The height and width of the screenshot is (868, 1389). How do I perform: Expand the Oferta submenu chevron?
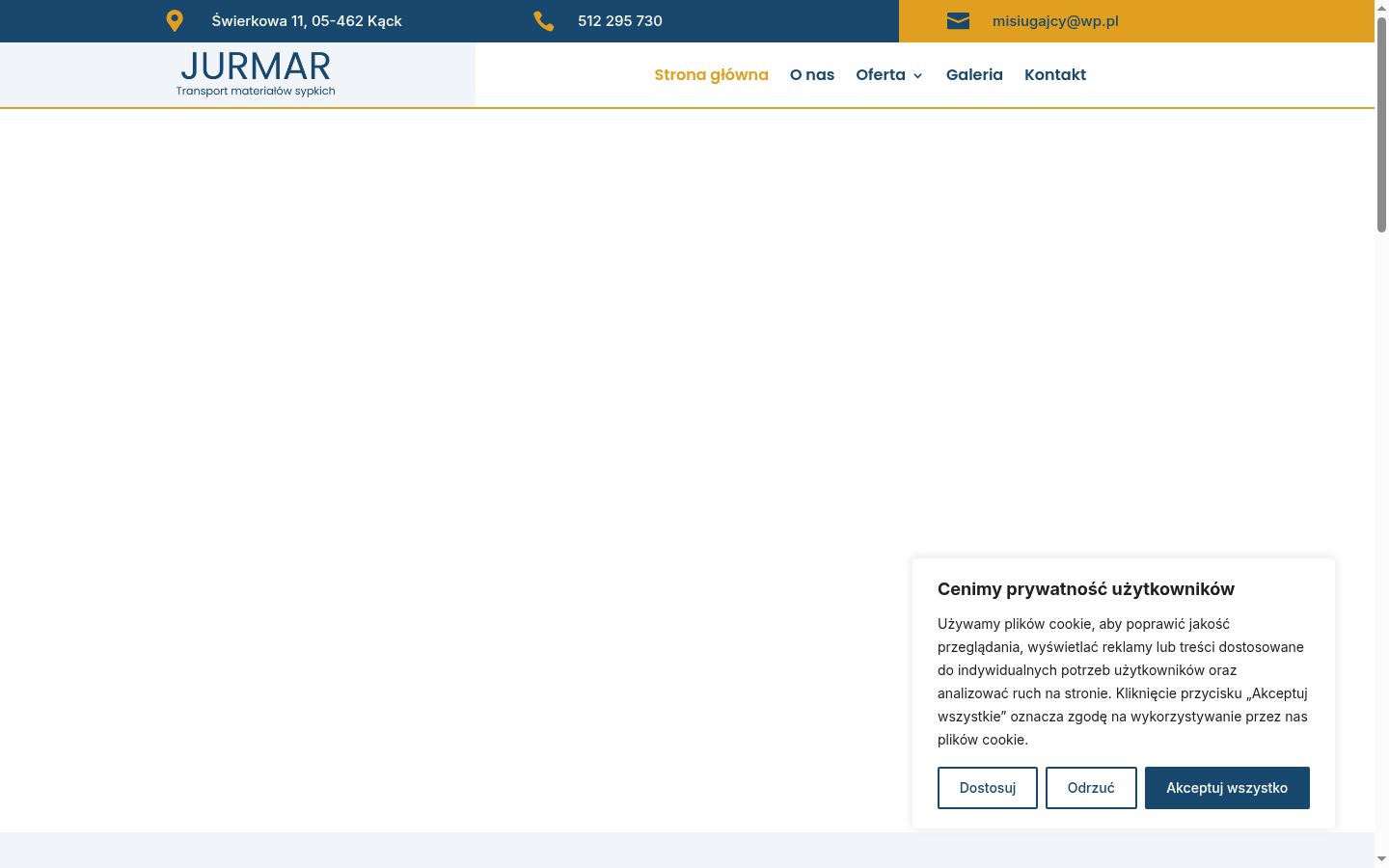click(917, 75)
